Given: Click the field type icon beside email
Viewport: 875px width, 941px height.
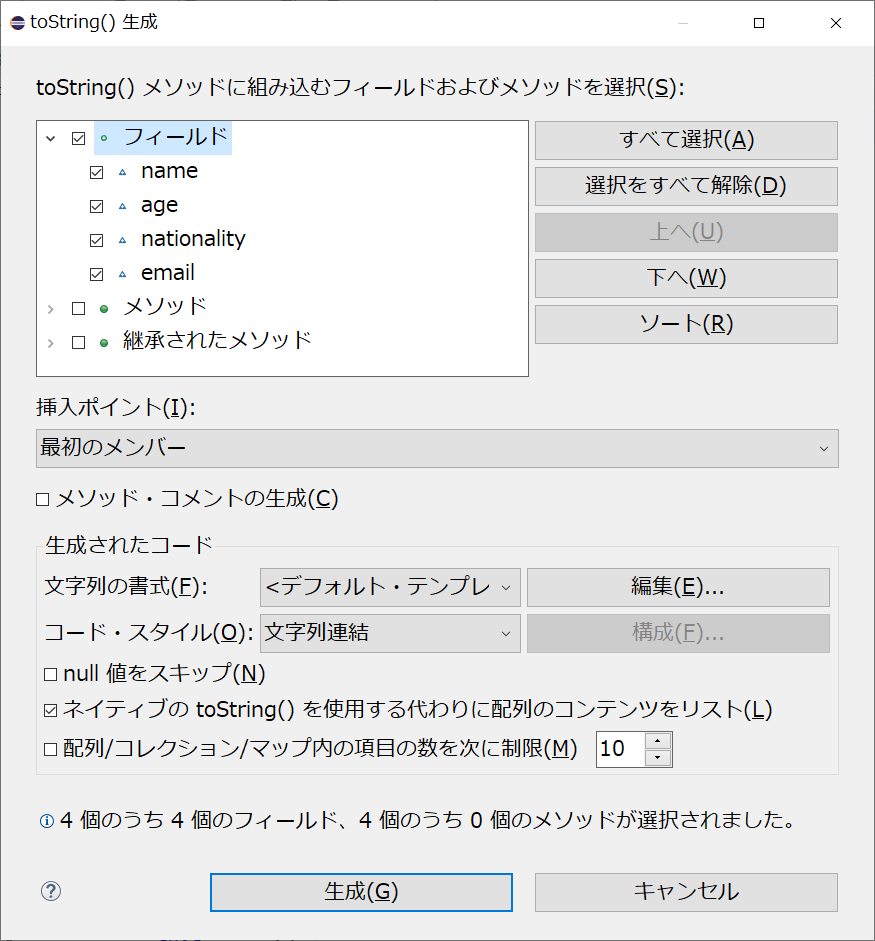Looking at the screenshot, I should point(125,273).
